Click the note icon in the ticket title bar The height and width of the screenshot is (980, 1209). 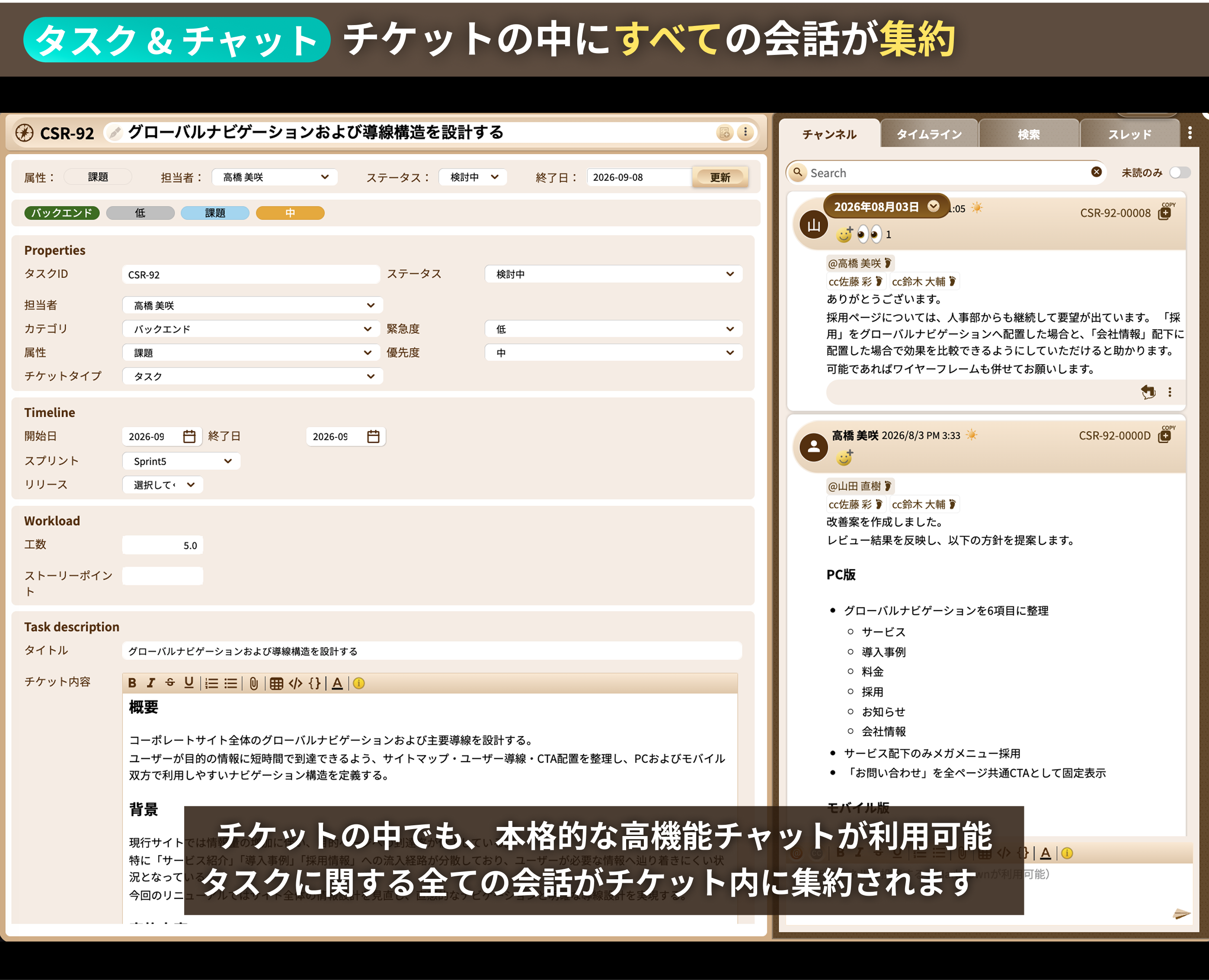(725, 133)
